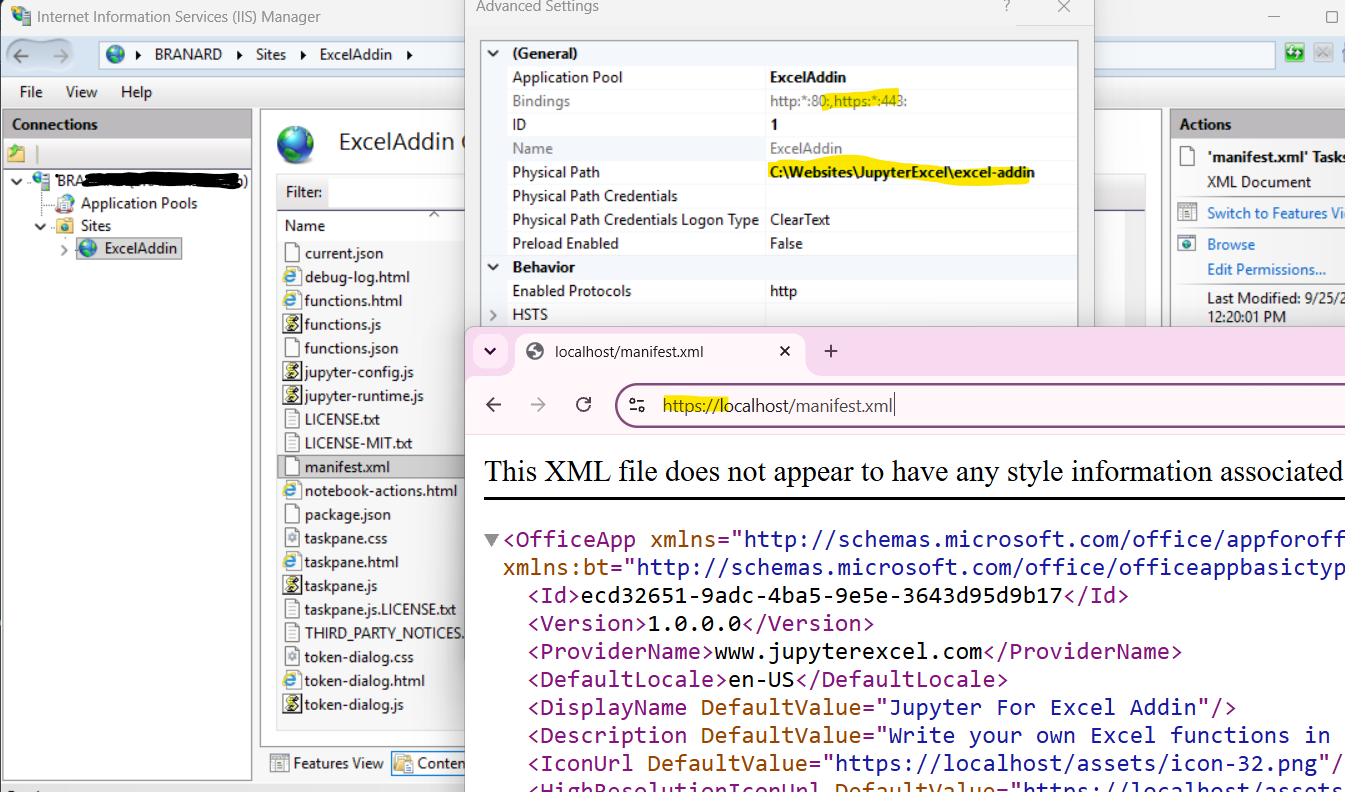Open the View menu in IIS Manager
This screenshot has width=1345, height=792.
(81, 92)
